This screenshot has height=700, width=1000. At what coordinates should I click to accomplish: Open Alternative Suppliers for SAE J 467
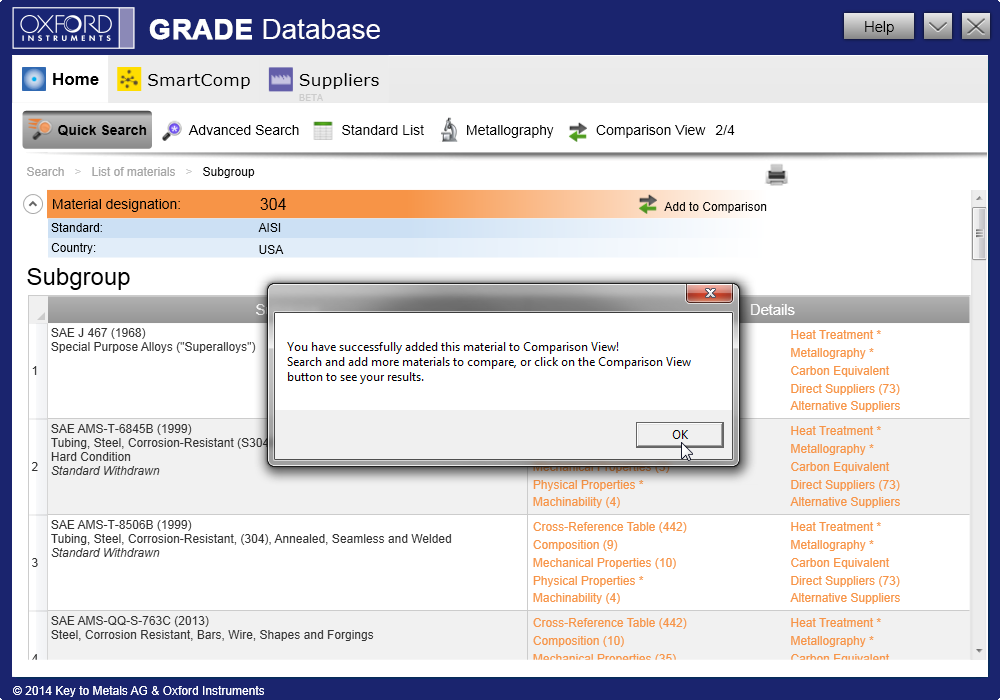[845, 405]
